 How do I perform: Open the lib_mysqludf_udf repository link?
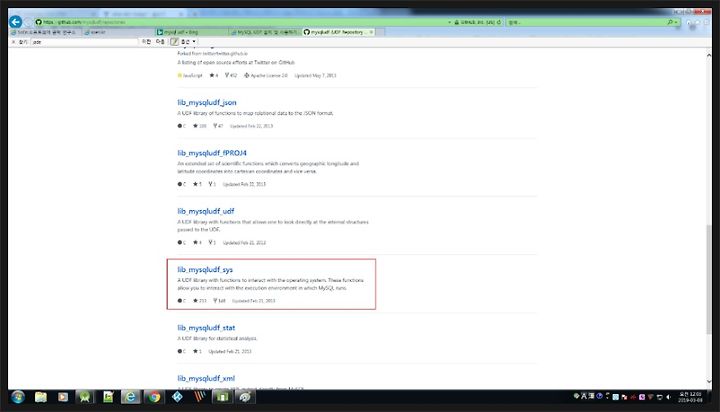[206, 211]
